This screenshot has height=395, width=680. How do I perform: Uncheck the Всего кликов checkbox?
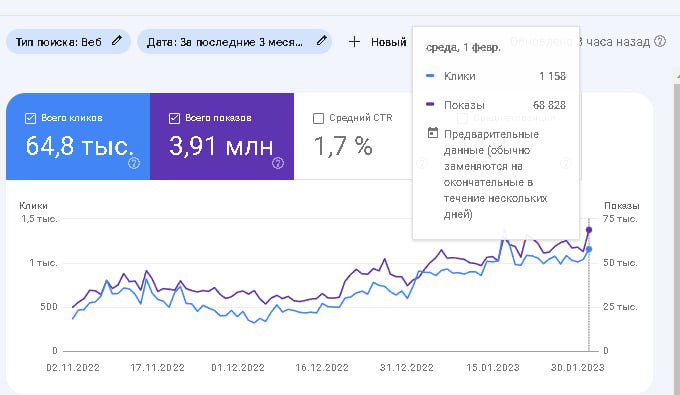[x=30, y=118]
